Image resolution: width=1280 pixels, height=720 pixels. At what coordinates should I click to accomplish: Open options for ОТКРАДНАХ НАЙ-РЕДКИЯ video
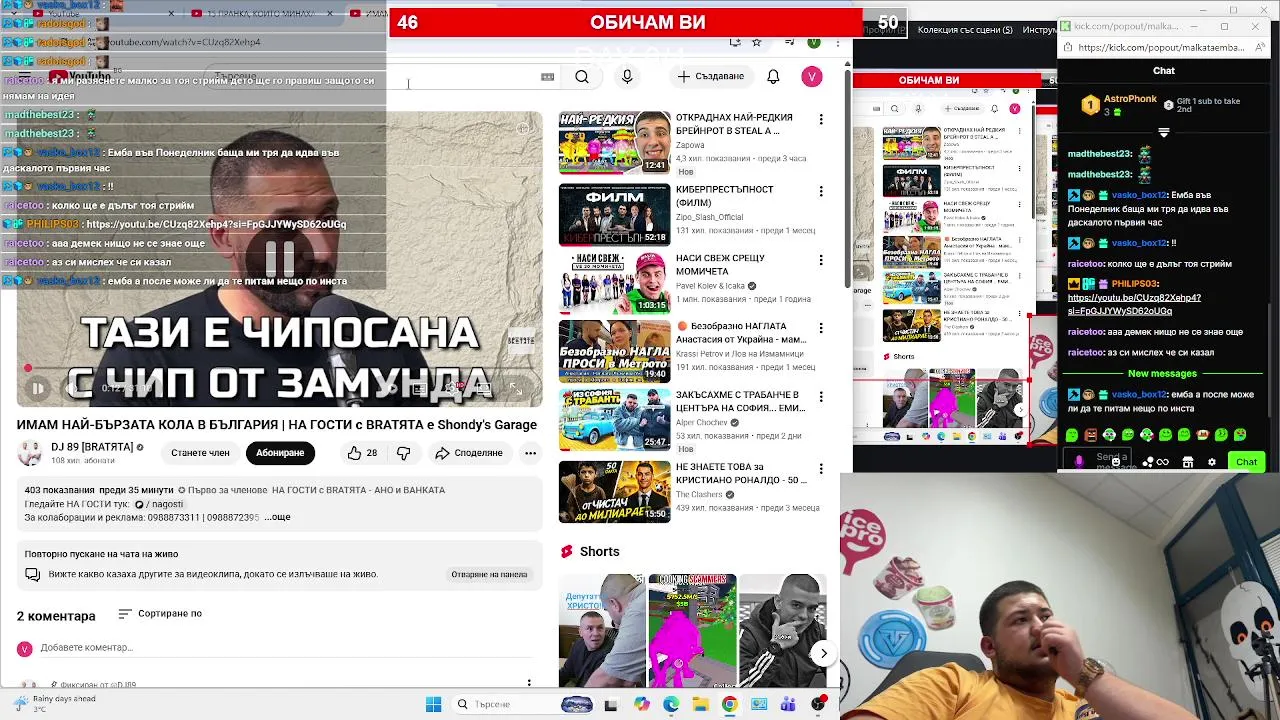[x=821, y=119]
